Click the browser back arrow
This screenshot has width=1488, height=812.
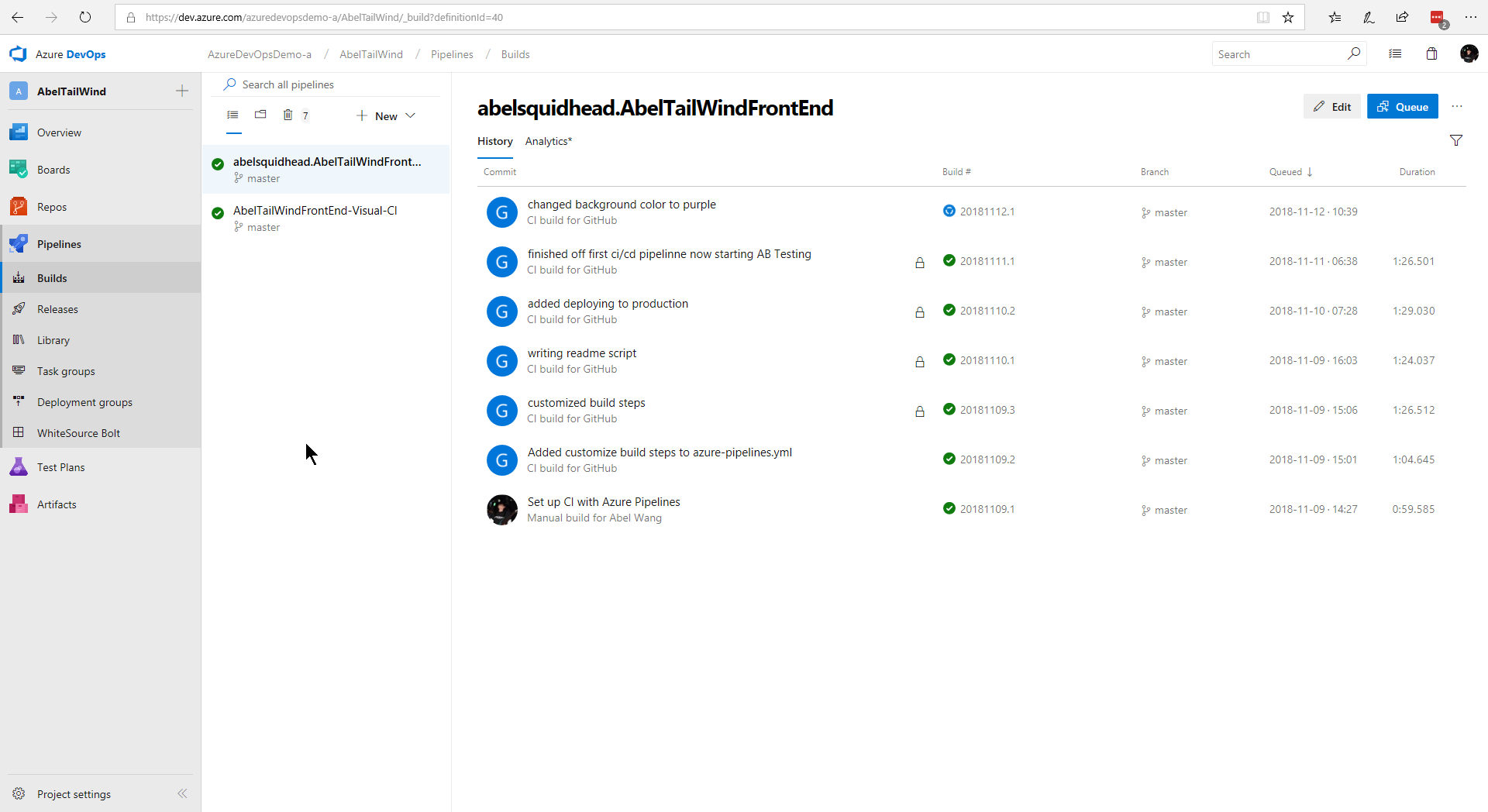pyautogui.click(x=18, y=17)
